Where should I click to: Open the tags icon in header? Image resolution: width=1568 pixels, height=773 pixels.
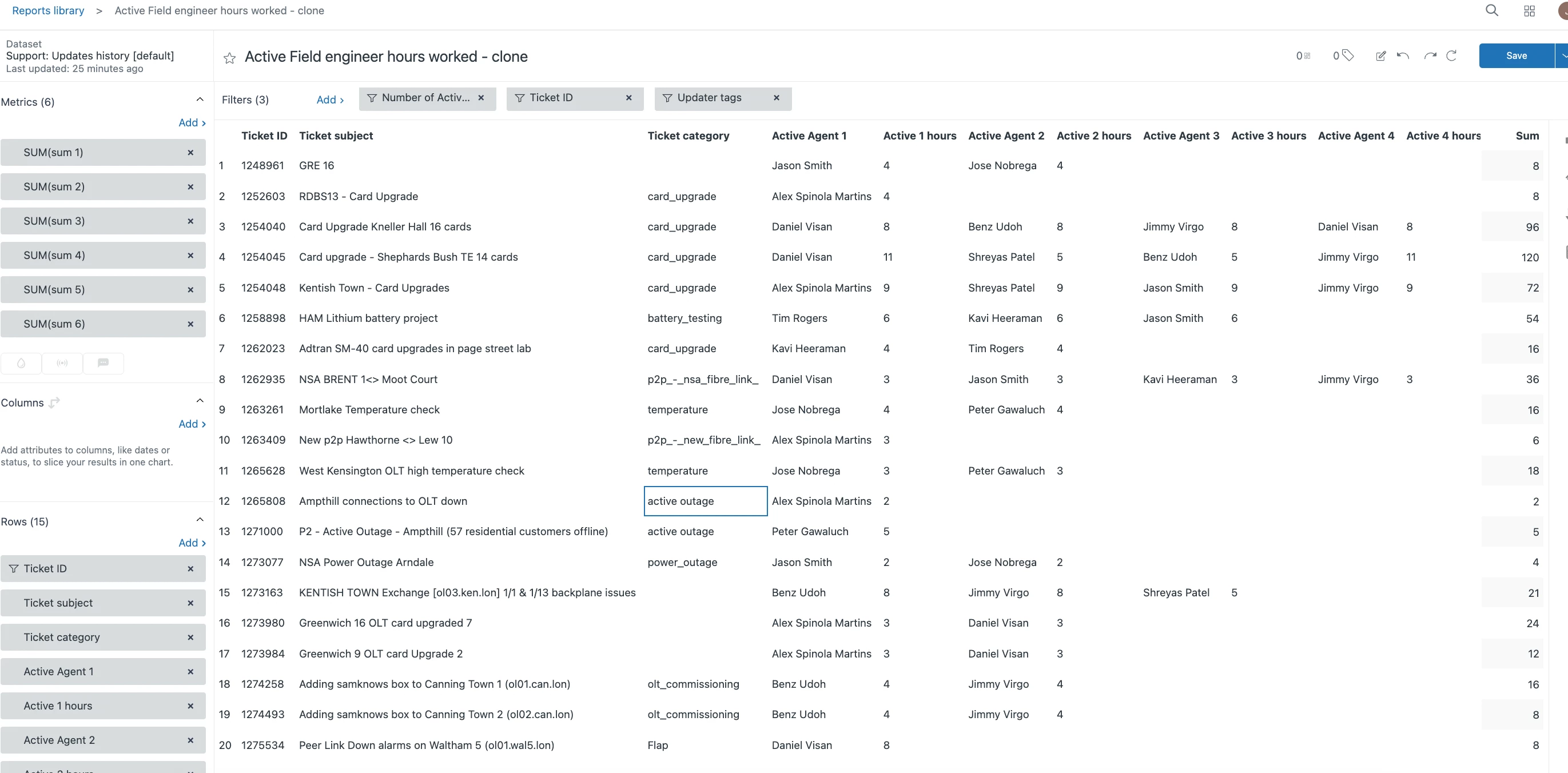[x=1347, y=56]
